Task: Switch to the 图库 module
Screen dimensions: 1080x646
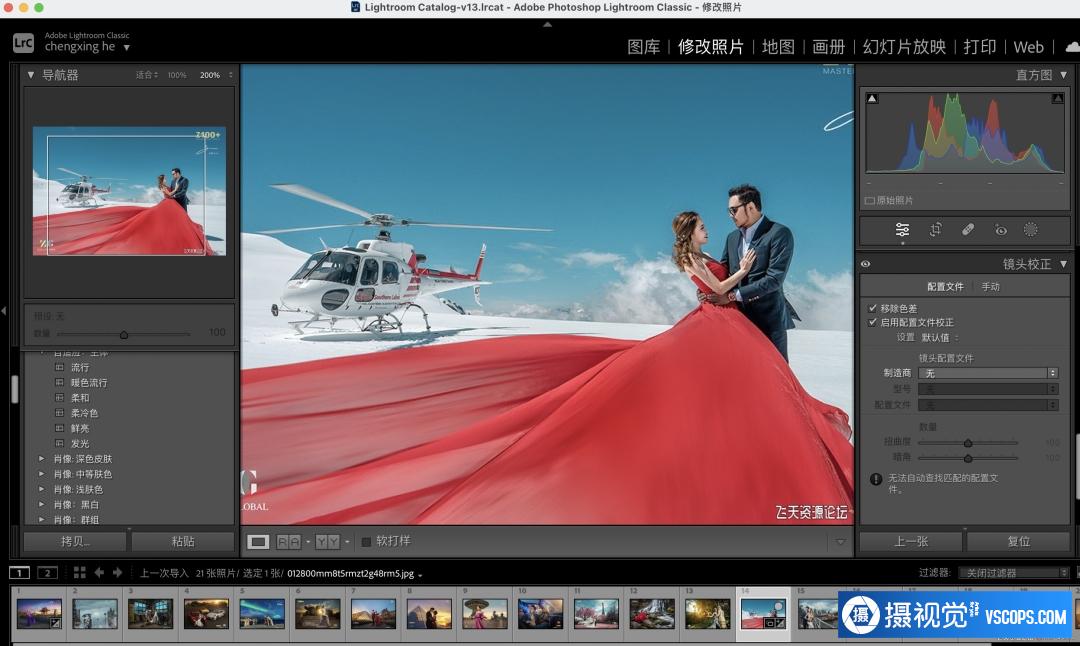Action: pyautogui.click(x=643, y=47)
